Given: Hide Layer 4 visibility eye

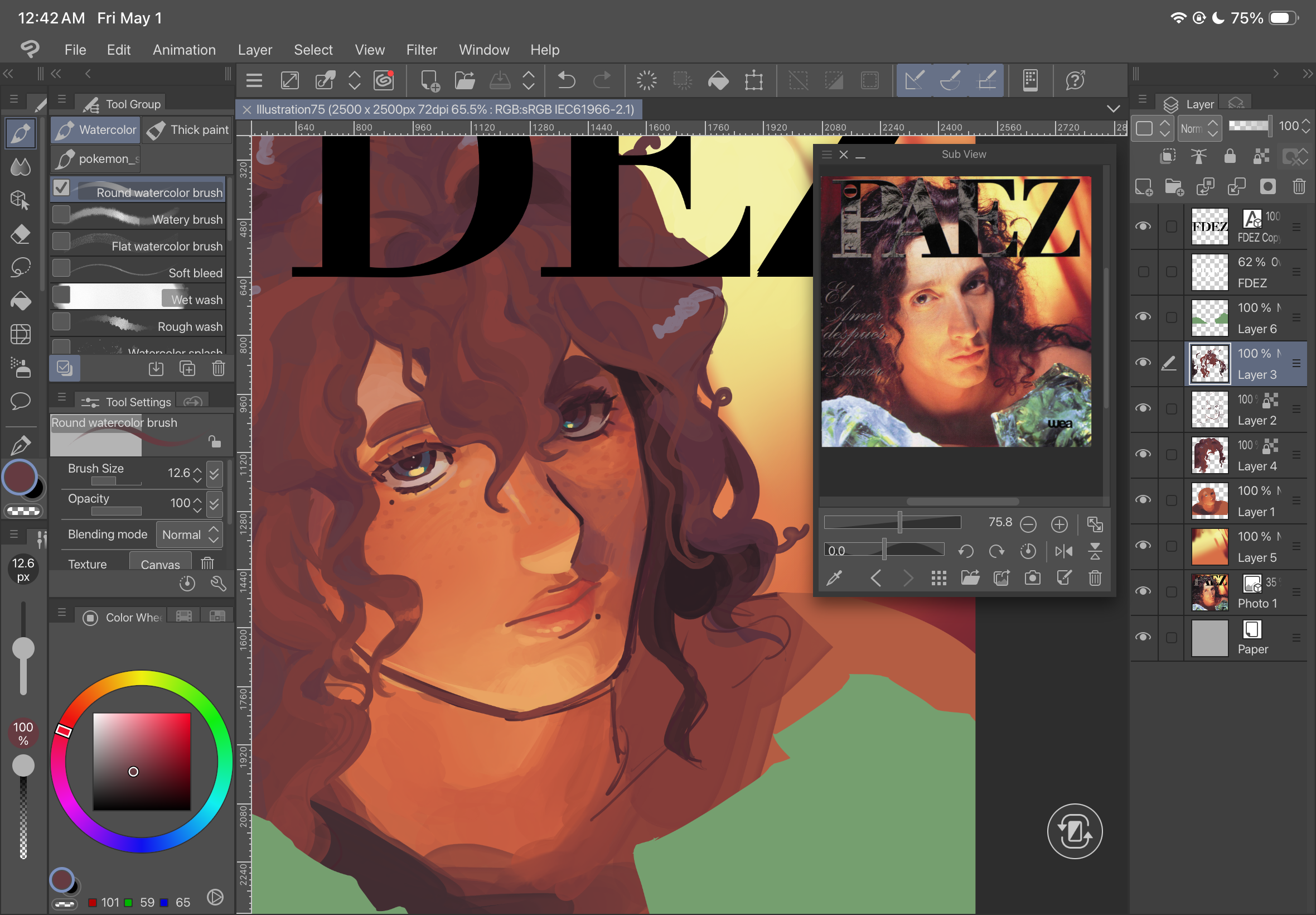Looking at the screenshot, I should point(1143,454).
